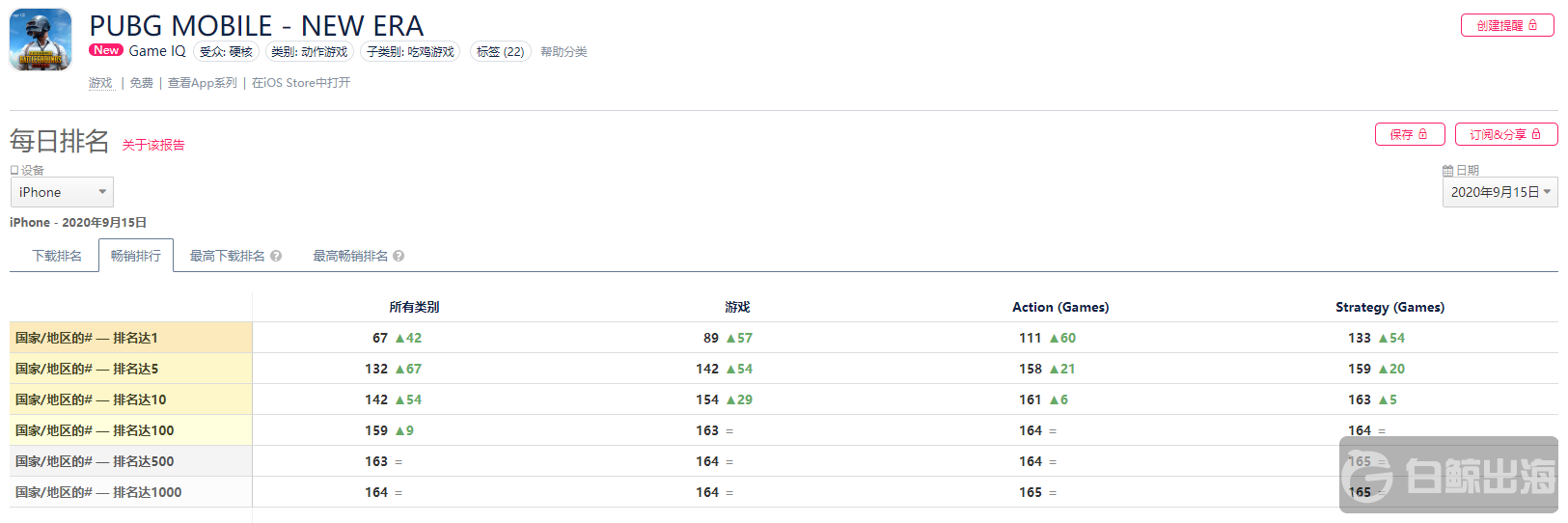Click the value 132 ▲67 in 所有类别

[x=393, y=369]
